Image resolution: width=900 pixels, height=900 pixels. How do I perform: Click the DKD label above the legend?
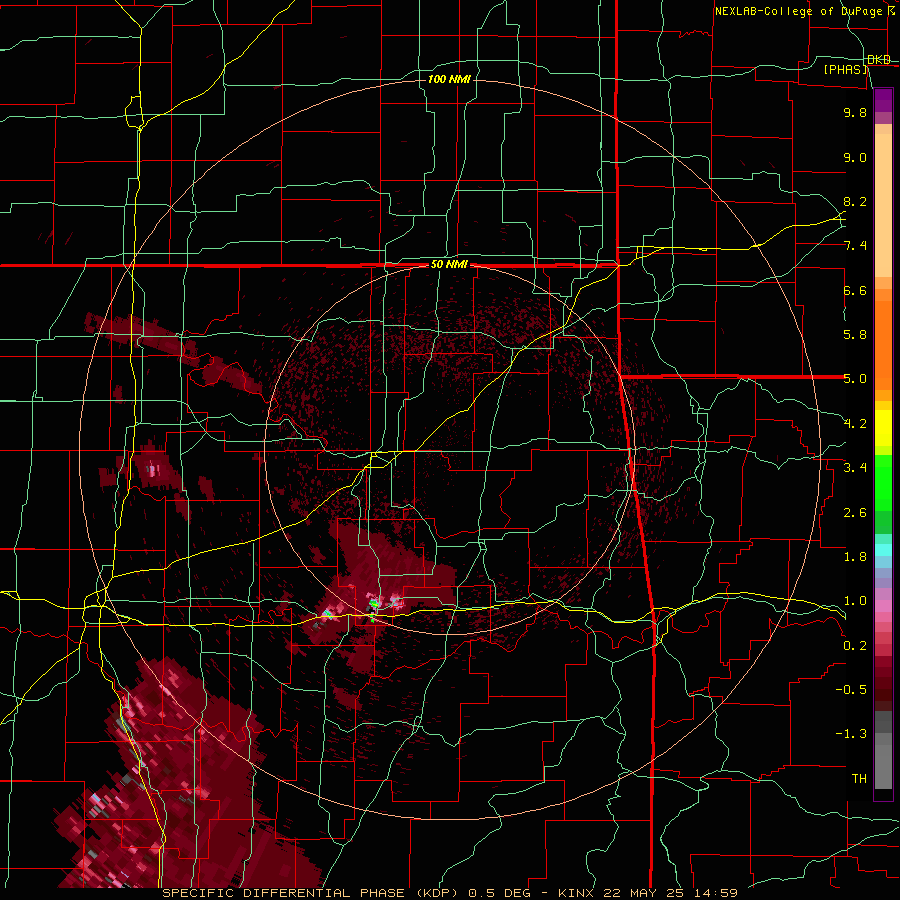coord(879,60)
